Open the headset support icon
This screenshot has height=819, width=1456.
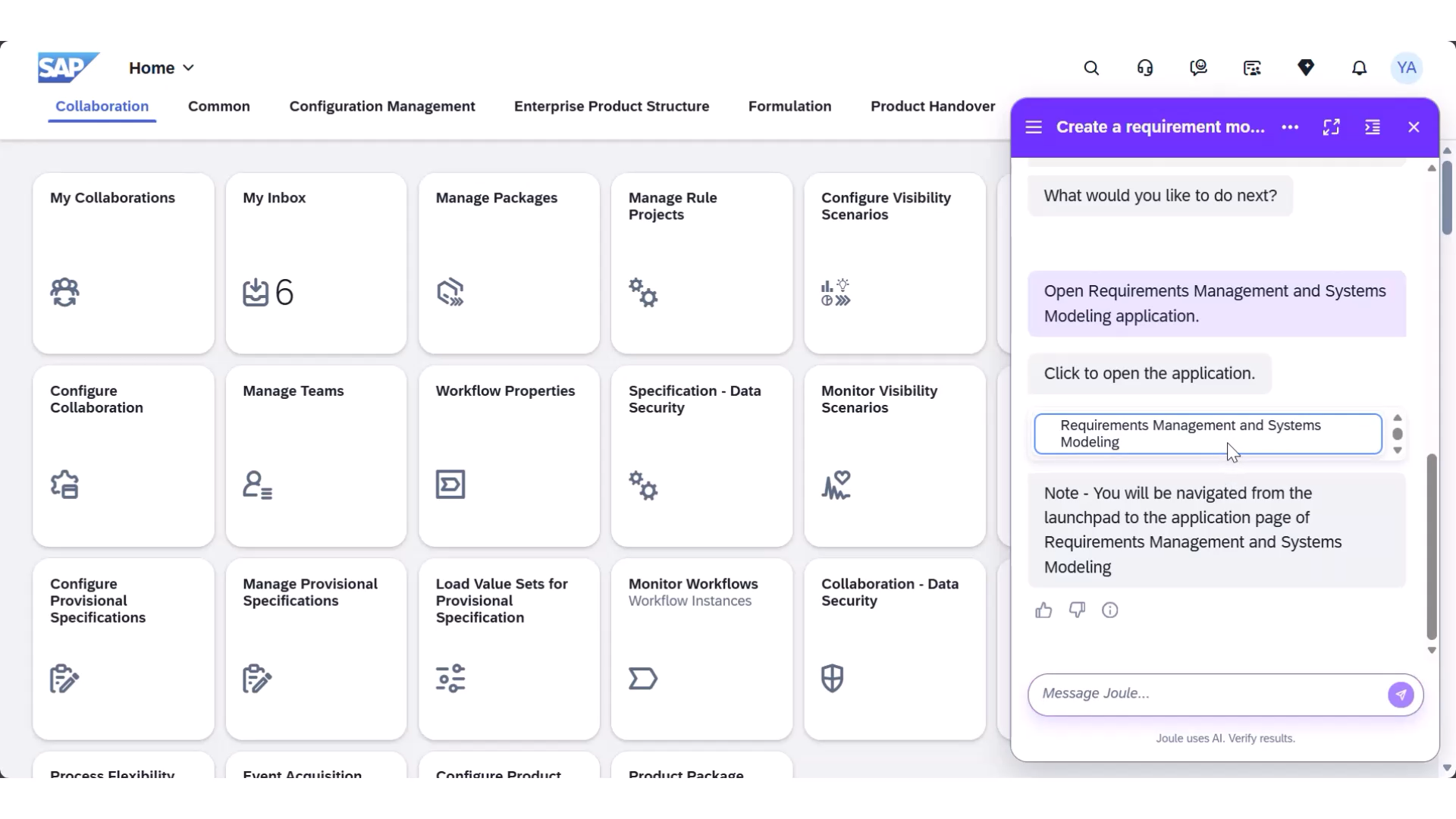point(1145,68)
